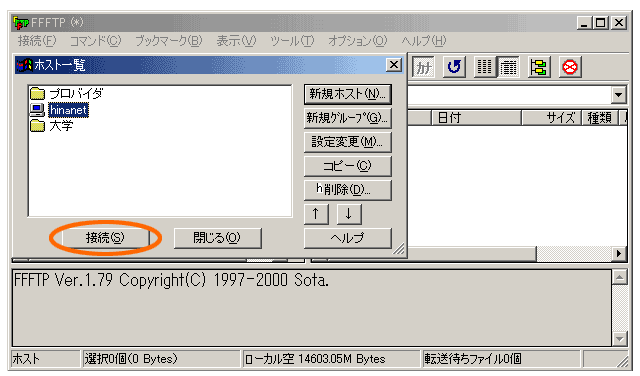The image size is (640, 376).
Task: Click the 新規ホスト(N) button
Action: click(x=348, y=94)
